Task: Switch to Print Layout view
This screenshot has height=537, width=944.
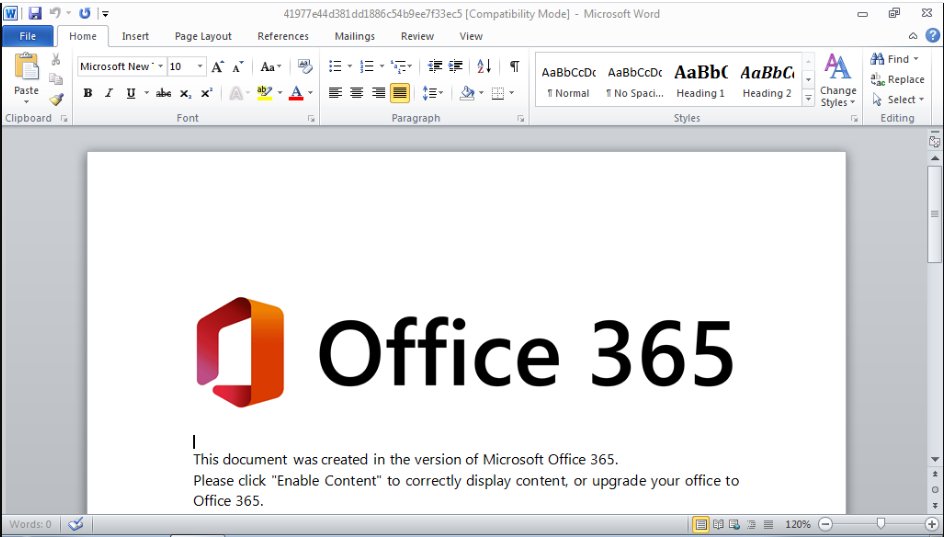Action: [701, 524]
